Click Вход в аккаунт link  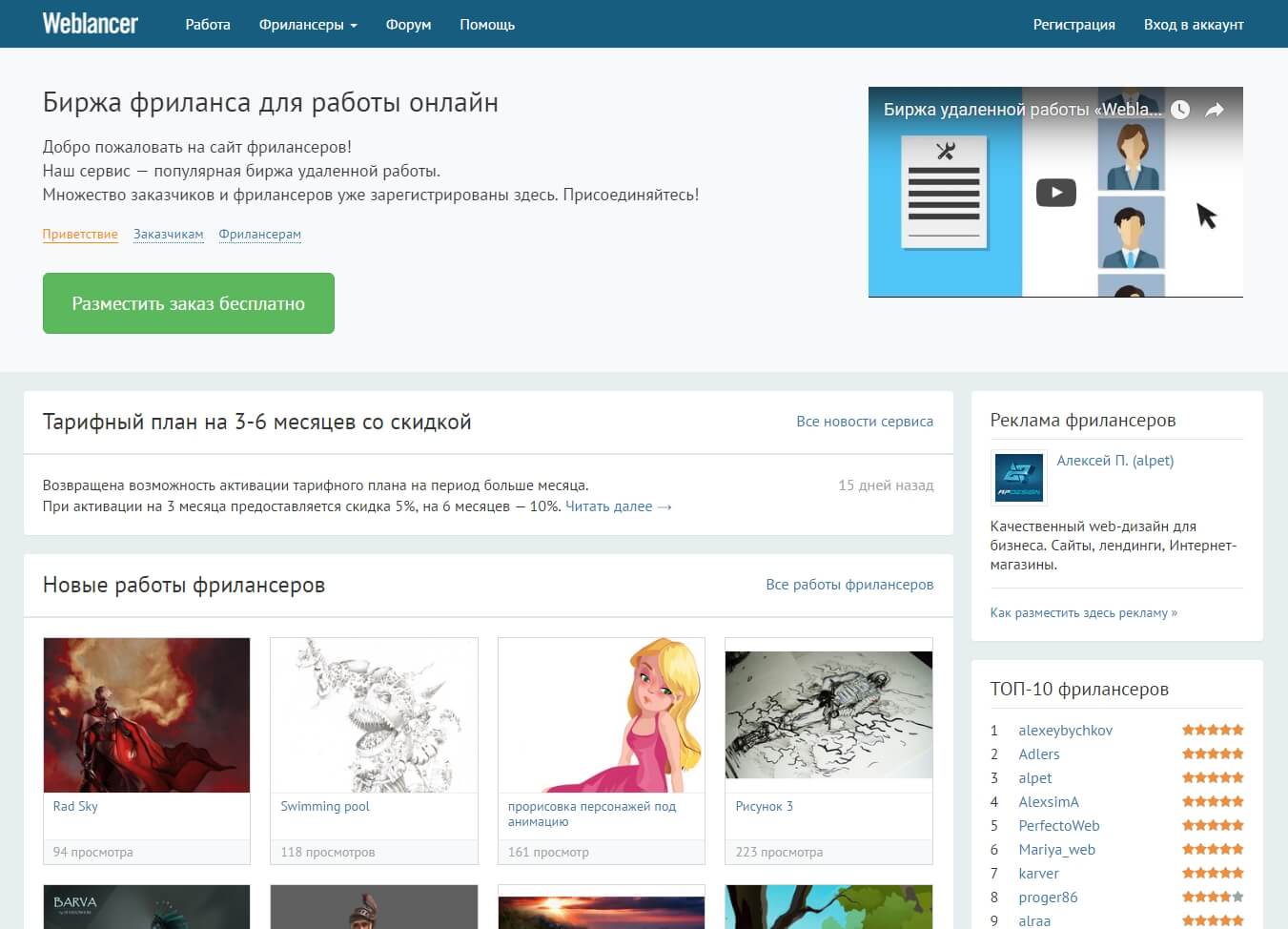pyautogui.click(x=1194, y=25)
